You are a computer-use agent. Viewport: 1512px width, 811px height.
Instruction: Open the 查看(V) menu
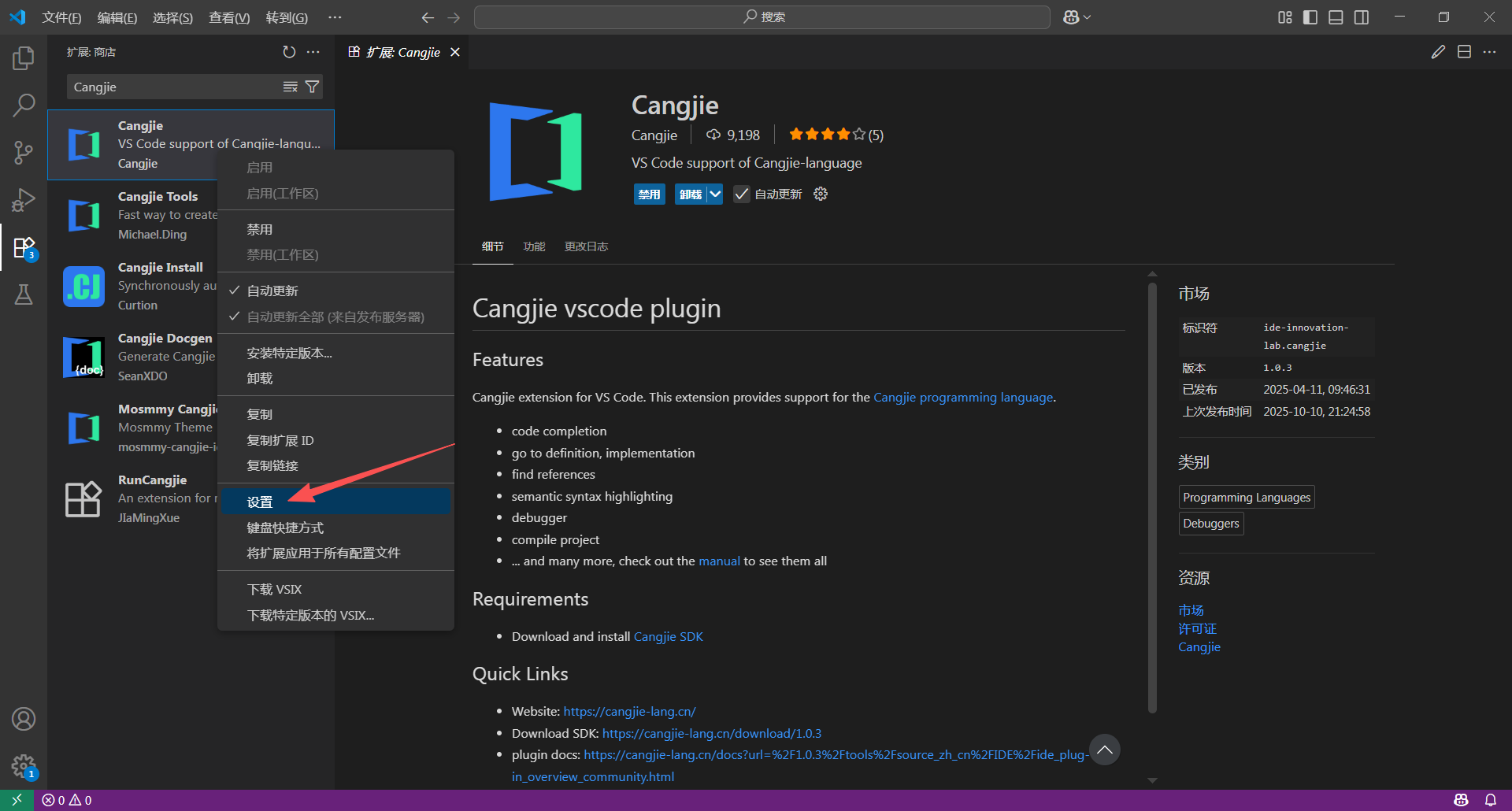(x=229, y=17)
